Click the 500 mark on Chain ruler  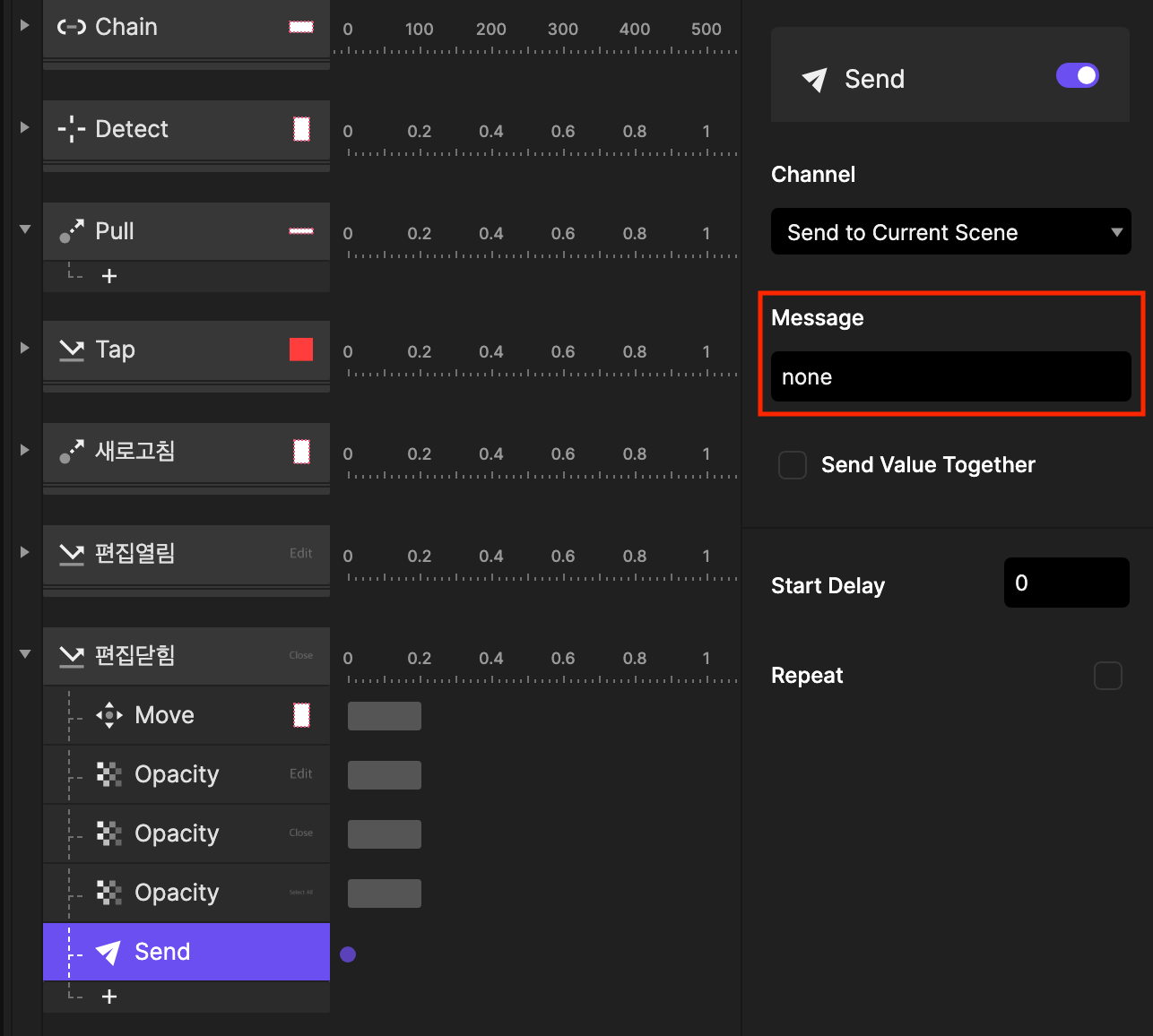tap(707, 29)
